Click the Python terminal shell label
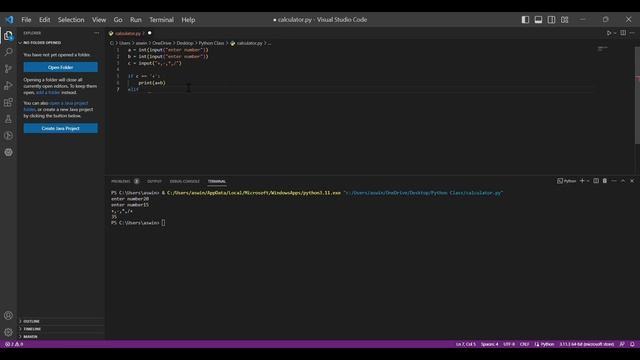Image resolution: width=640 pixels, height=360 pixels. (567, 181)
